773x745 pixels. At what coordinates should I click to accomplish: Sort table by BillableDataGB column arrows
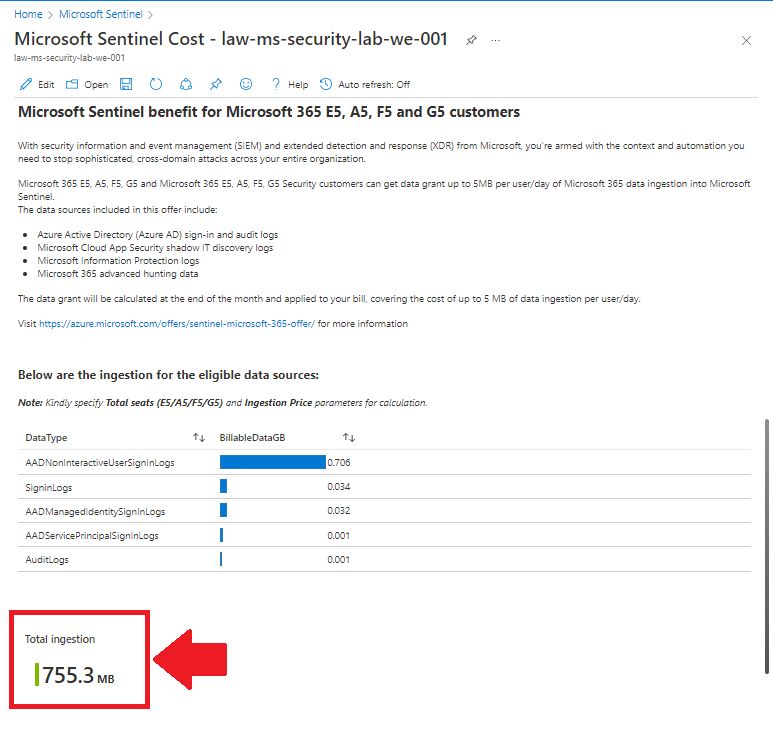(349, 437)
